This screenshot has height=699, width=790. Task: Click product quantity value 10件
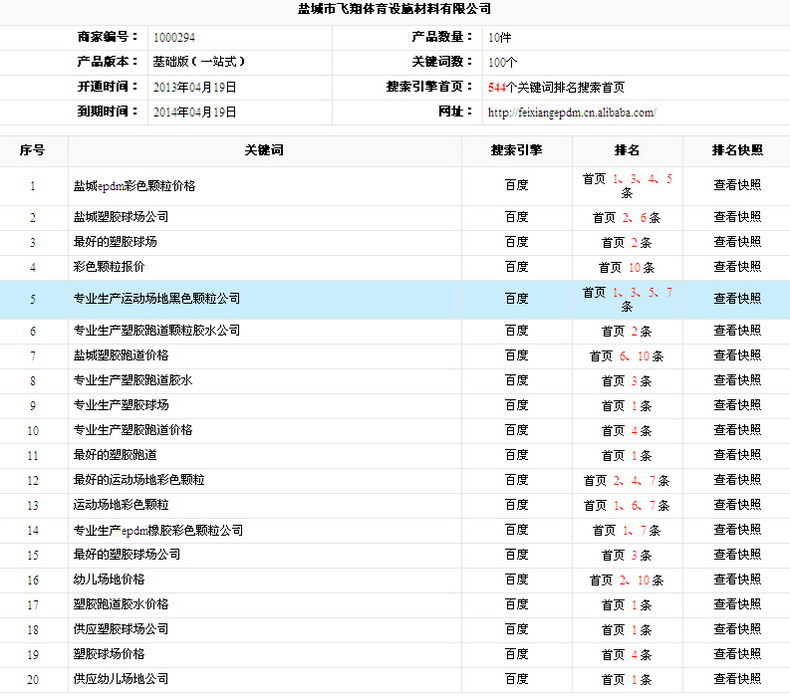click(x=499, y=38)
